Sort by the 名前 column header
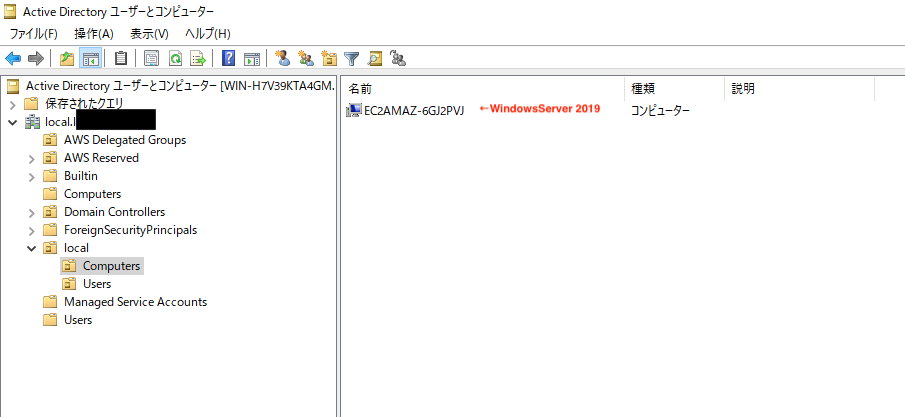Viewport: 905px width, 417px height. [484, 88]
